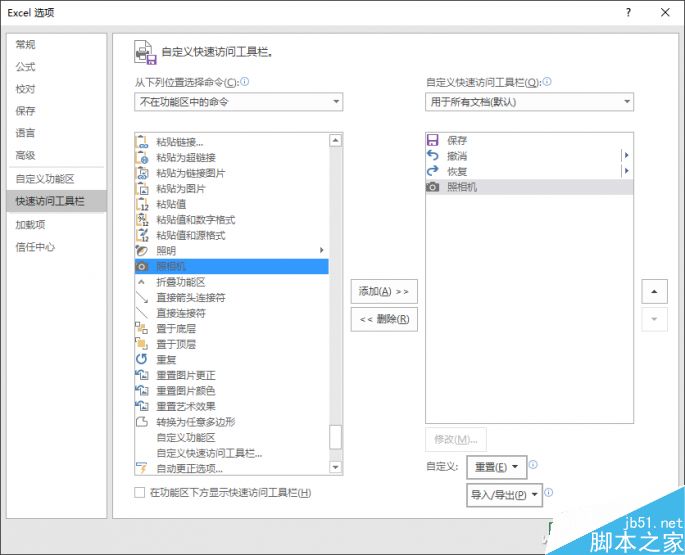Click the info icon beside 从下列位置选择命令
The height and width of the screenshot is (555, 685).
click(245, 82)
